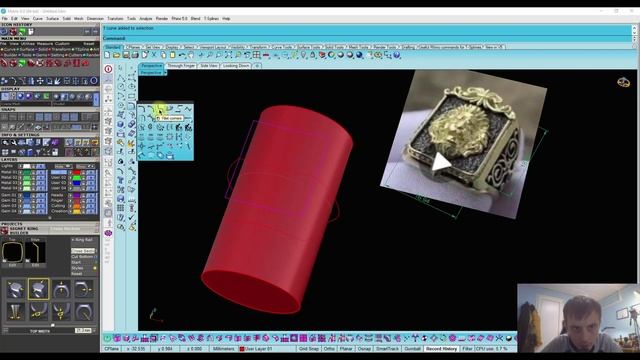
Task: Click the New file icon in Standard toolbar
Action: pyautogui.click(x=107, y=55)
